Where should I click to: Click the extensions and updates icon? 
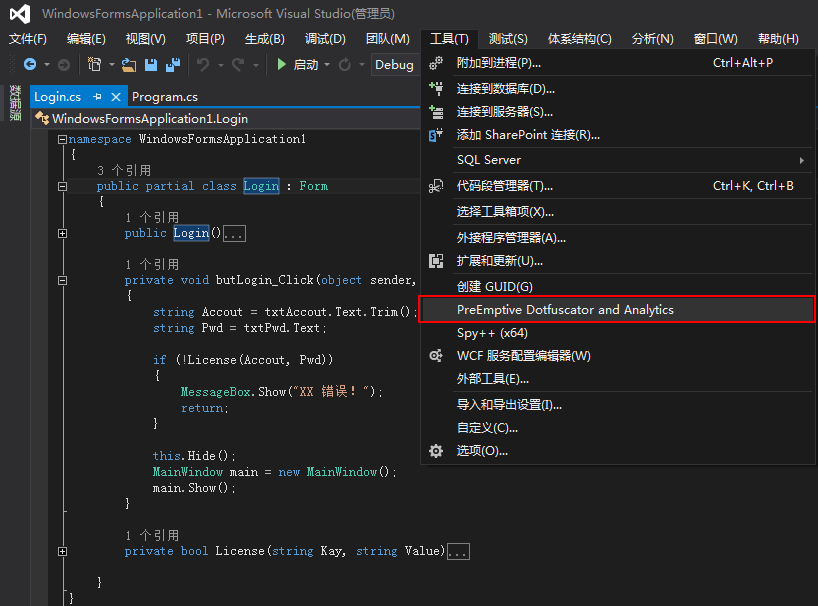coord(436,261)
